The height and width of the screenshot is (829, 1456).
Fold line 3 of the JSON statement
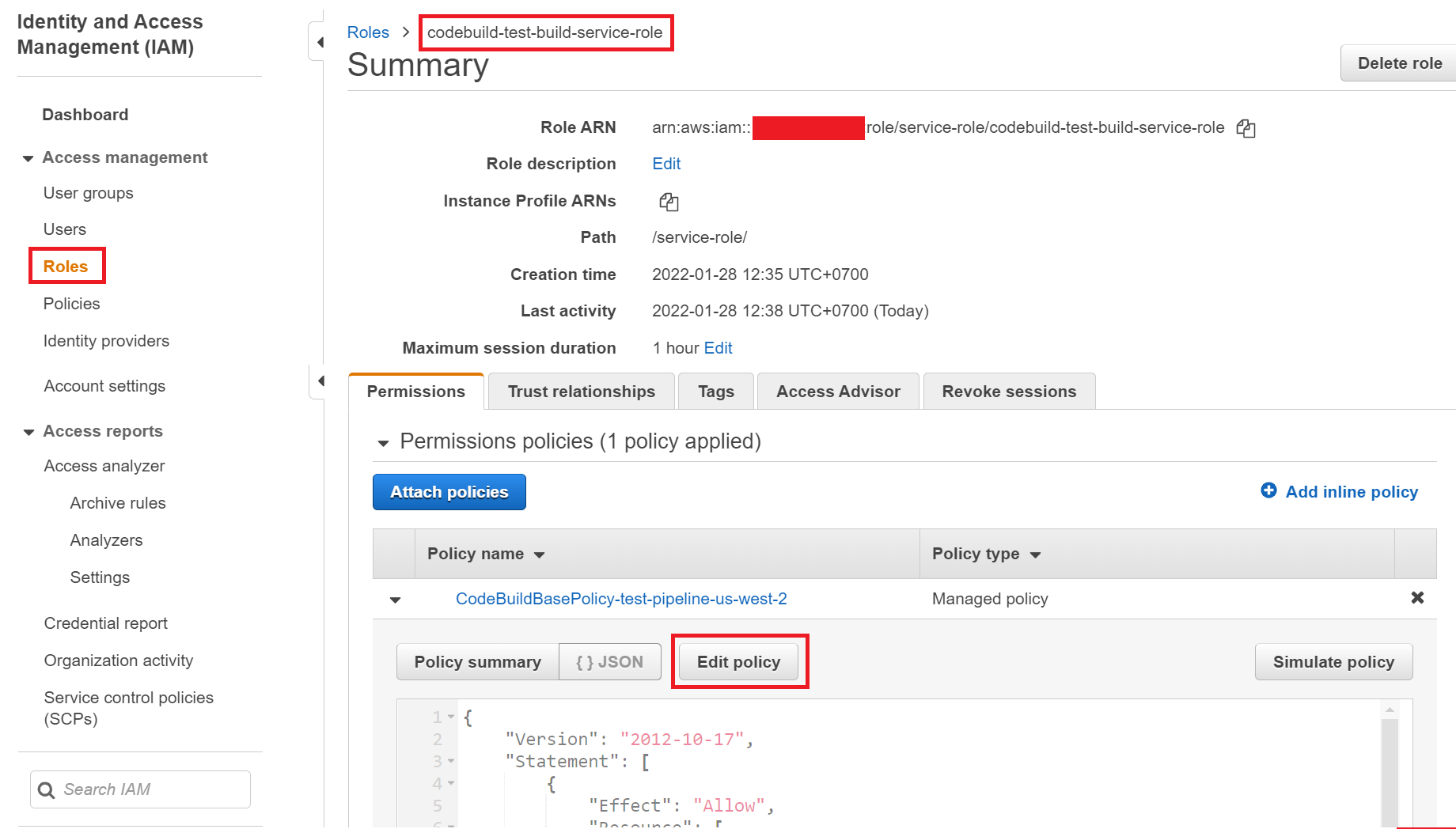coord(451,761)
